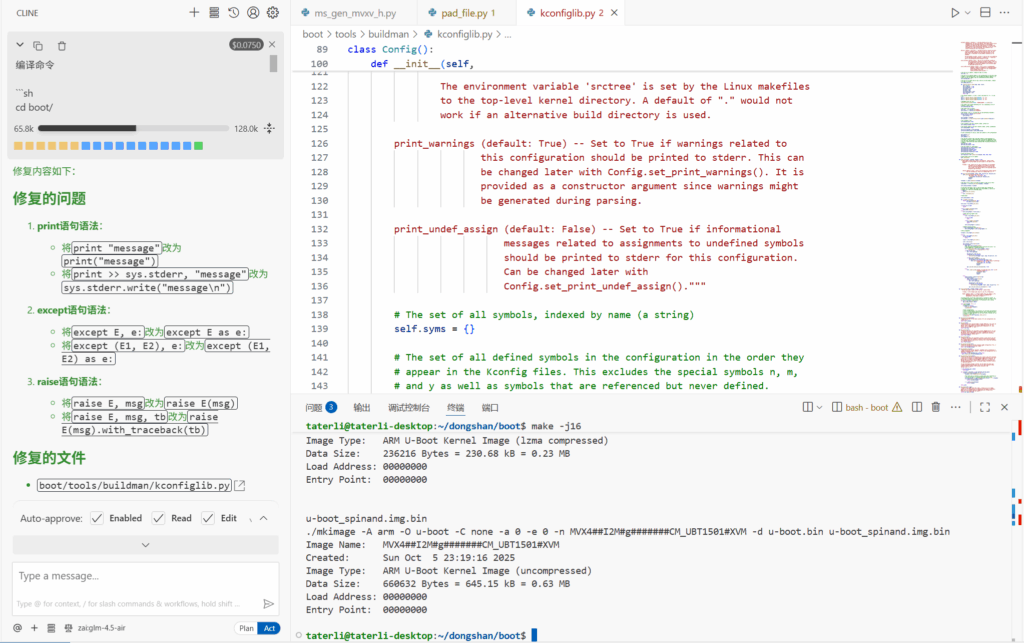Click the condense context icon beside 128.0k
This screenshot has height=643, width=1024.
click(x=269, y=129)
